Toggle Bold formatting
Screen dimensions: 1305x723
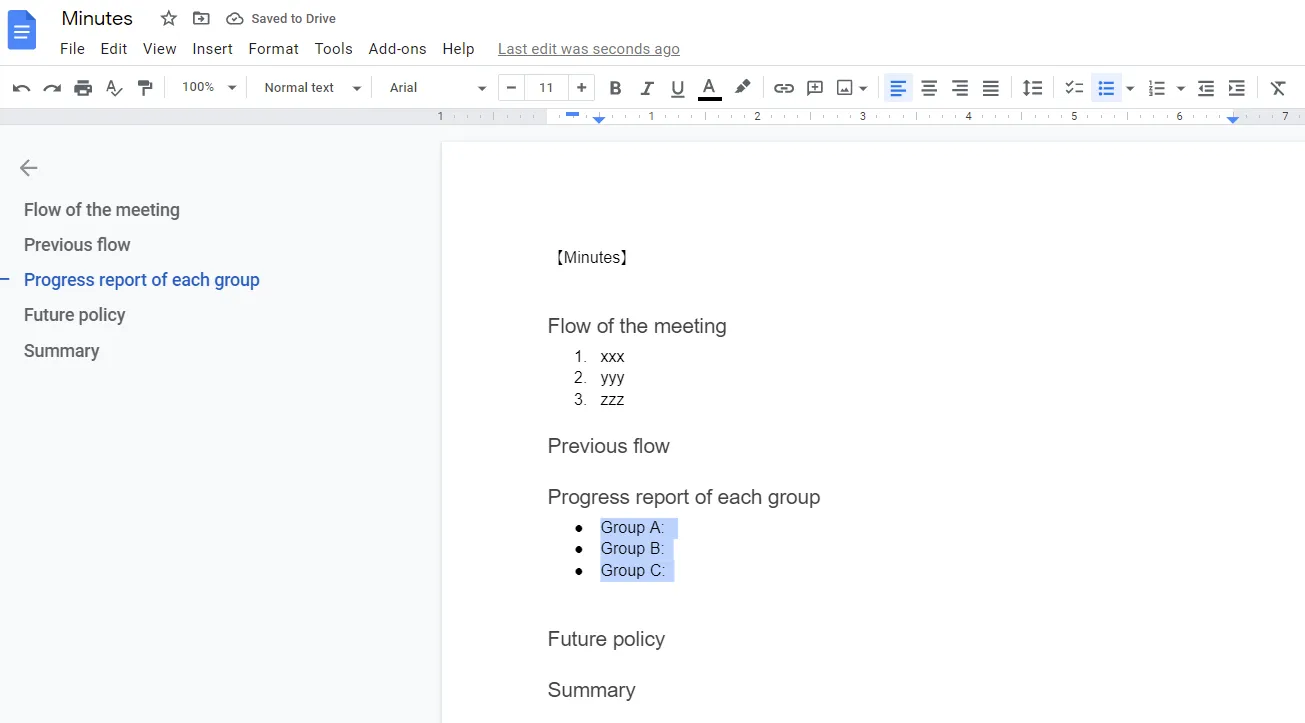(x=615, y=88)
